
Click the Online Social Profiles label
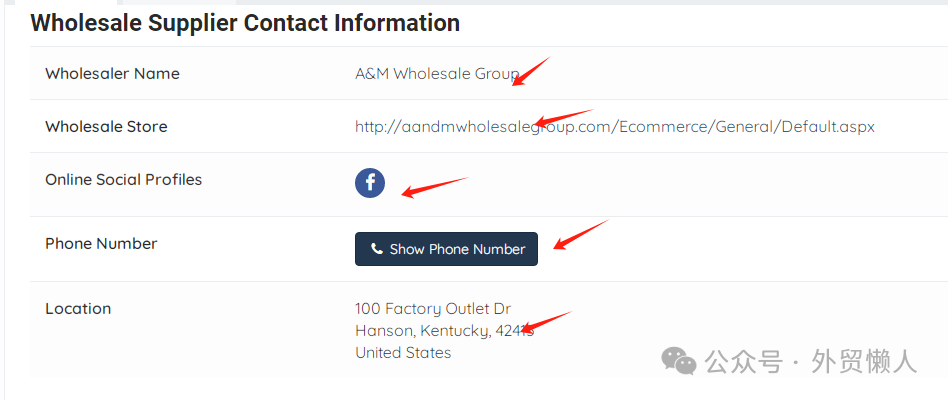tap(123, 180)
